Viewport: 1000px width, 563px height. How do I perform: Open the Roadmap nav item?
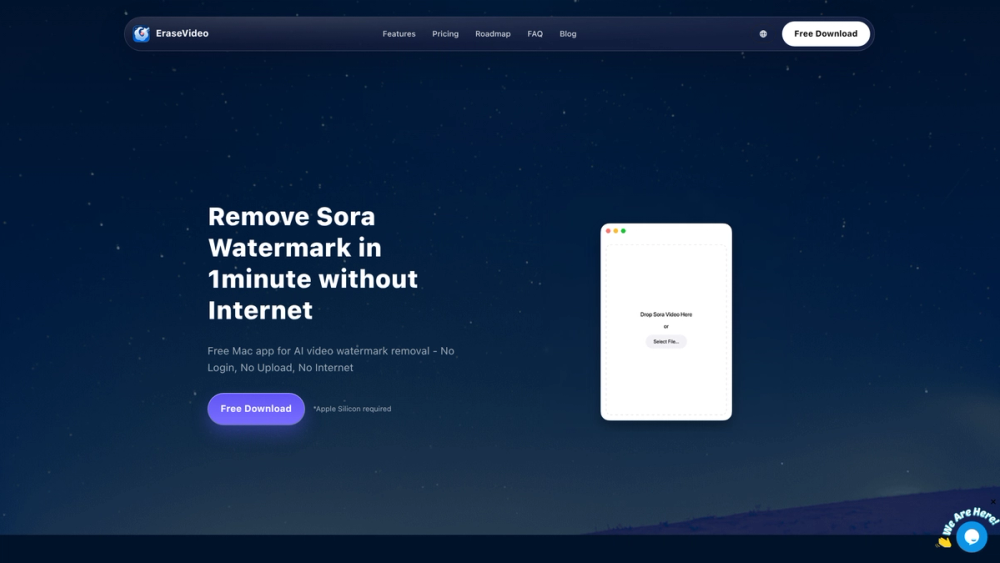[492, 34]
